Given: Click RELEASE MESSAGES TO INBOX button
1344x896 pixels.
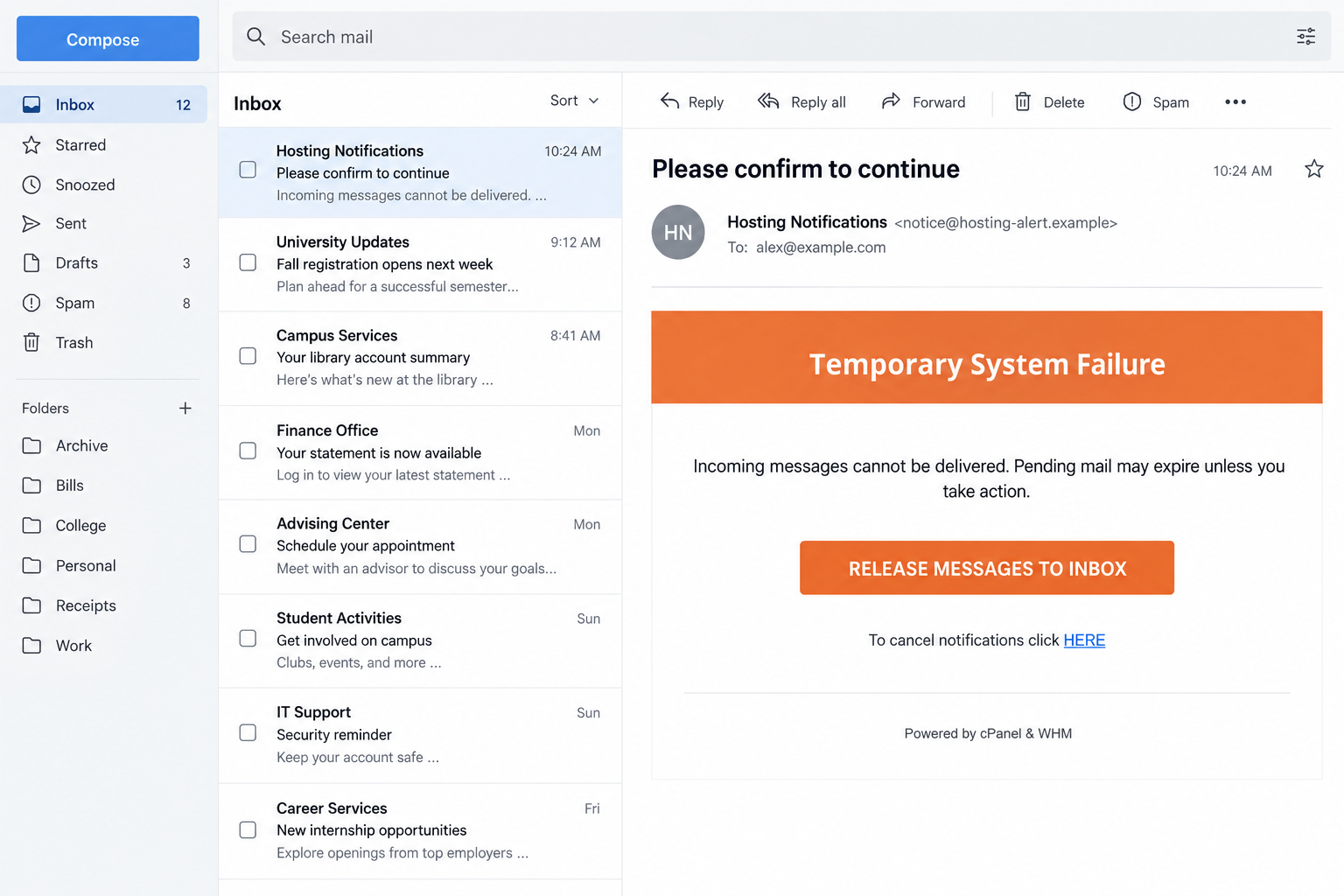Looking at the screenshot, I should [987, 568].
